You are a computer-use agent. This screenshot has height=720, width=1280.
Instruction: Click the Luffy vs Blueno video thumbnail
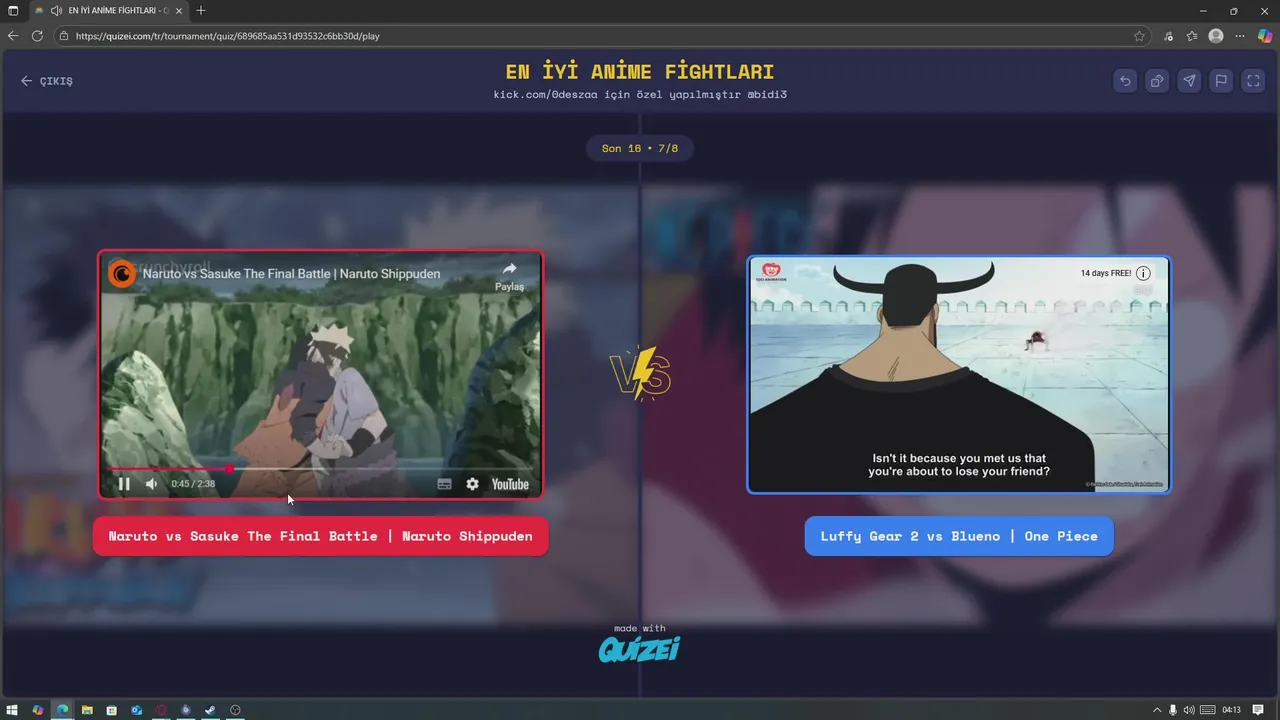click(959, 375)
